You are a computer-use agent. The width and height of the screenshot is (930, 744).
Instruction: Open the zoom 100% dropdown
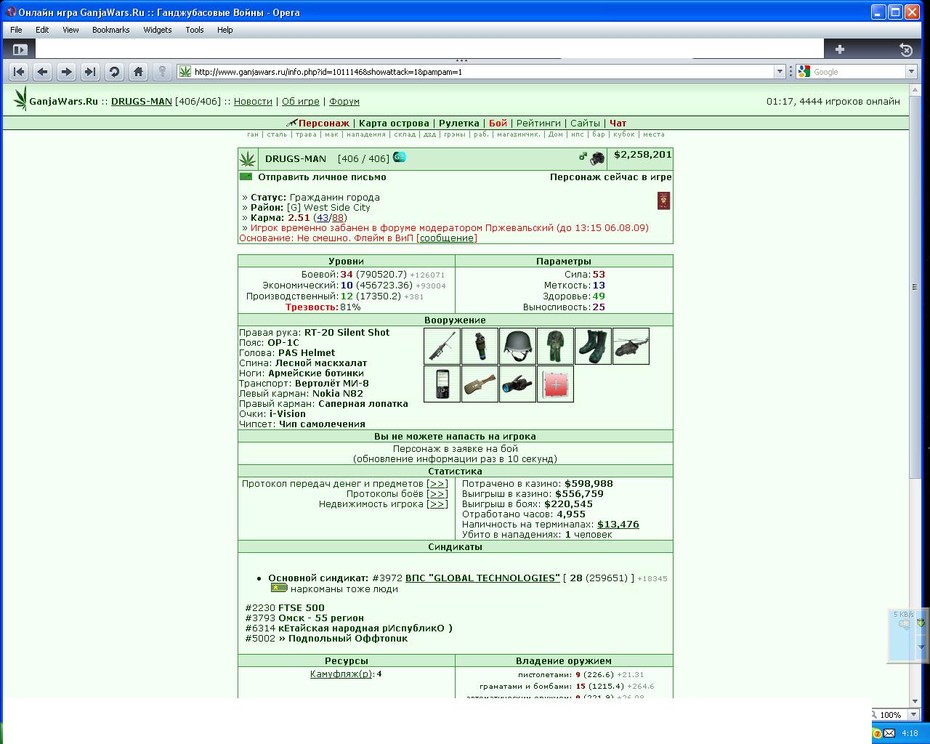tap(914, 715)
